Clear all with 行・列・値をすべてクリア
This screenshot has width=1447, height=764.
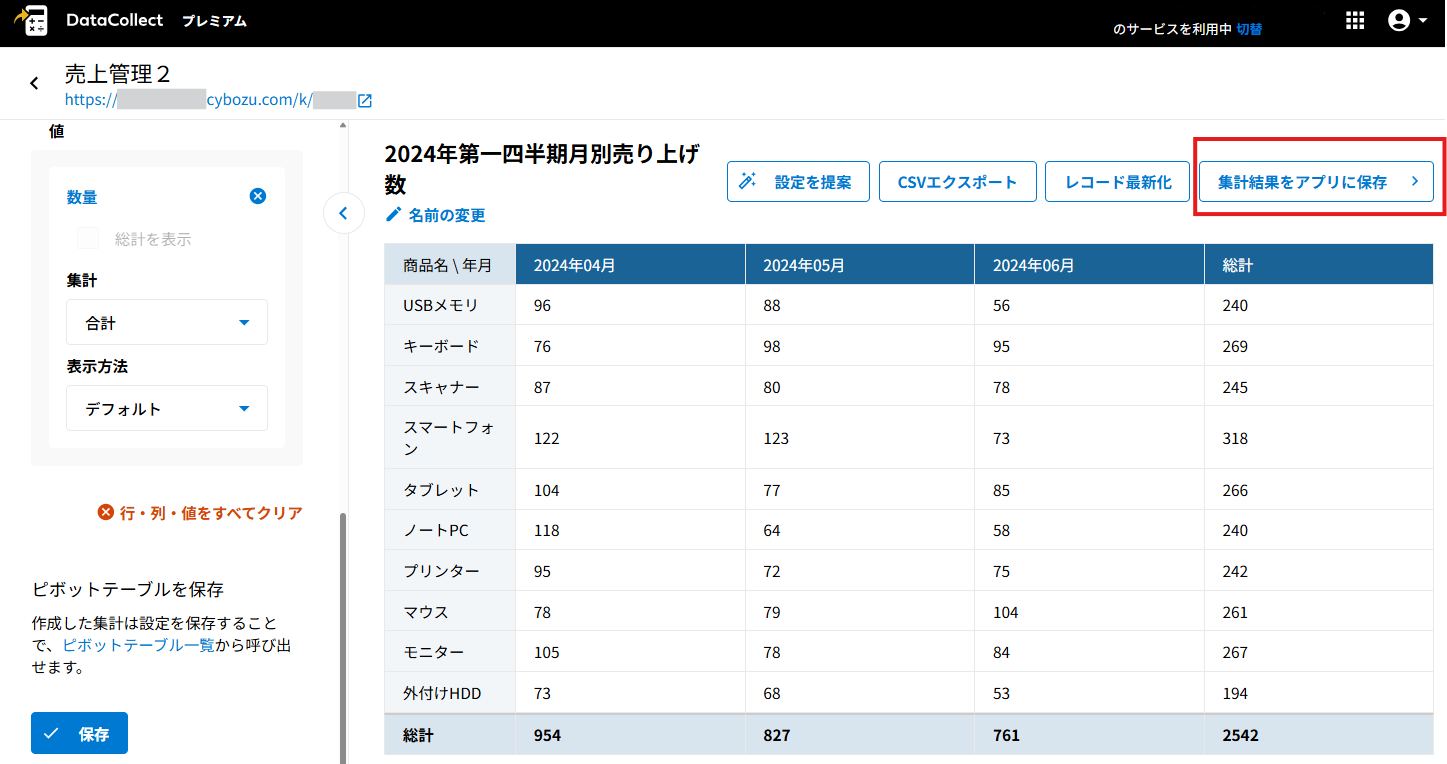point(200,513)
